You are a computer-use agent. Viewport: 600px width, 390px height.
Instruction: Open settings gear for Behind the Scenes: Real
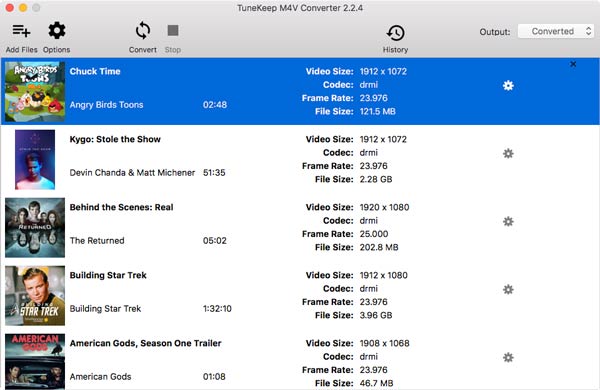[508, 221]
